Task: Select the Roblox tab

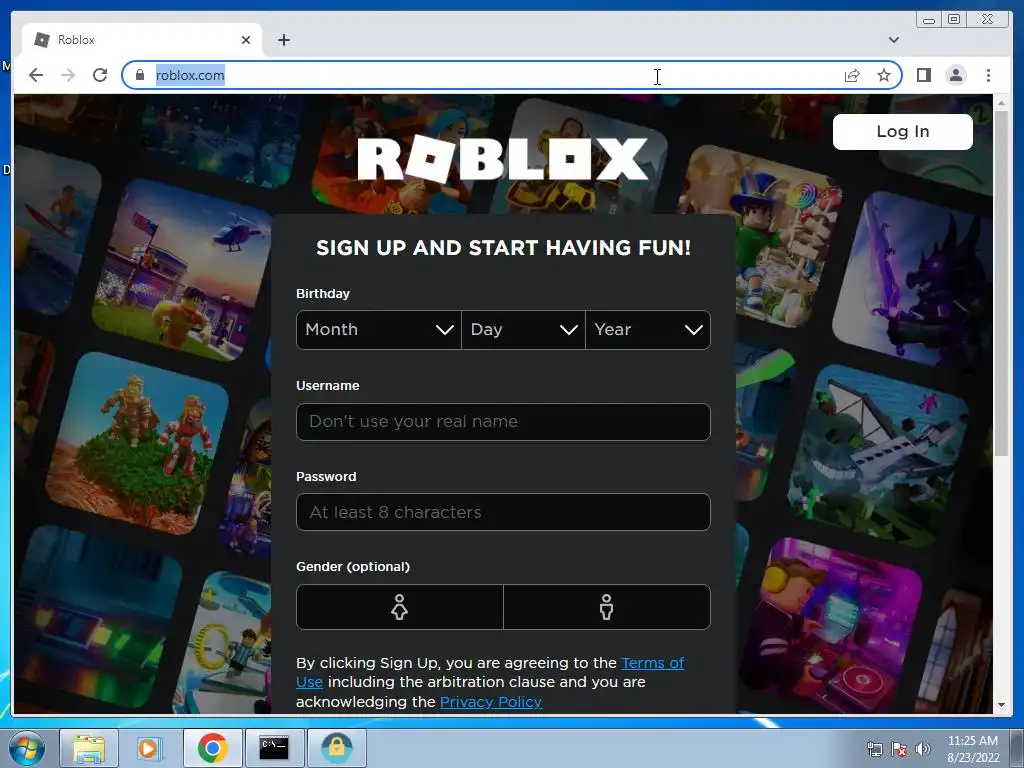Action: point(142,40)
